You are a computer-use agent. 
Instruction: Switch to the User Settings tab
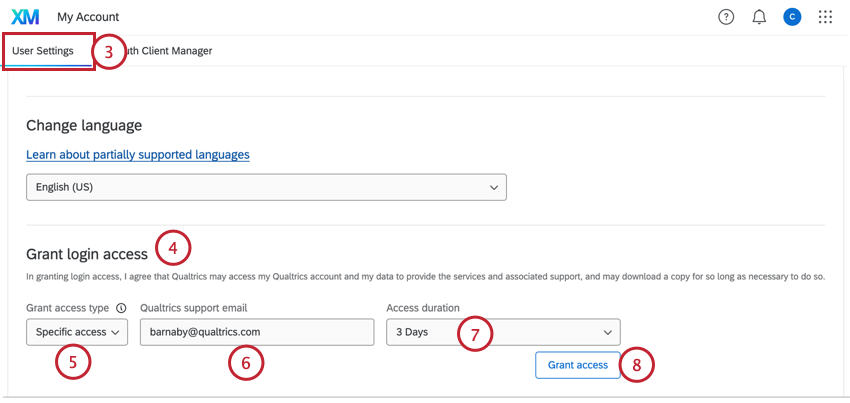43,51
